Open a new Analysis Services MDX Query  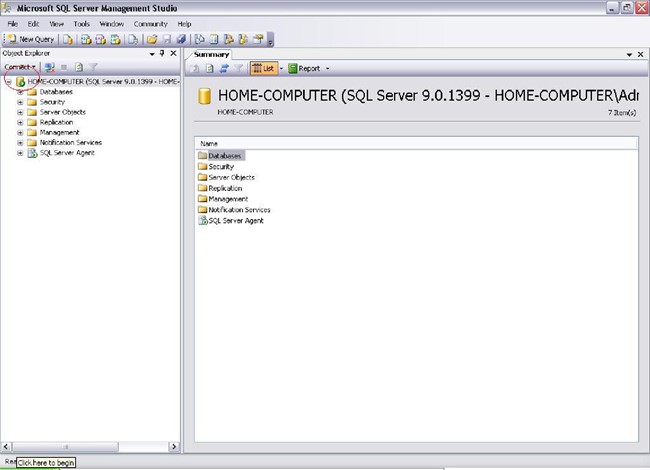click(86, 39)
